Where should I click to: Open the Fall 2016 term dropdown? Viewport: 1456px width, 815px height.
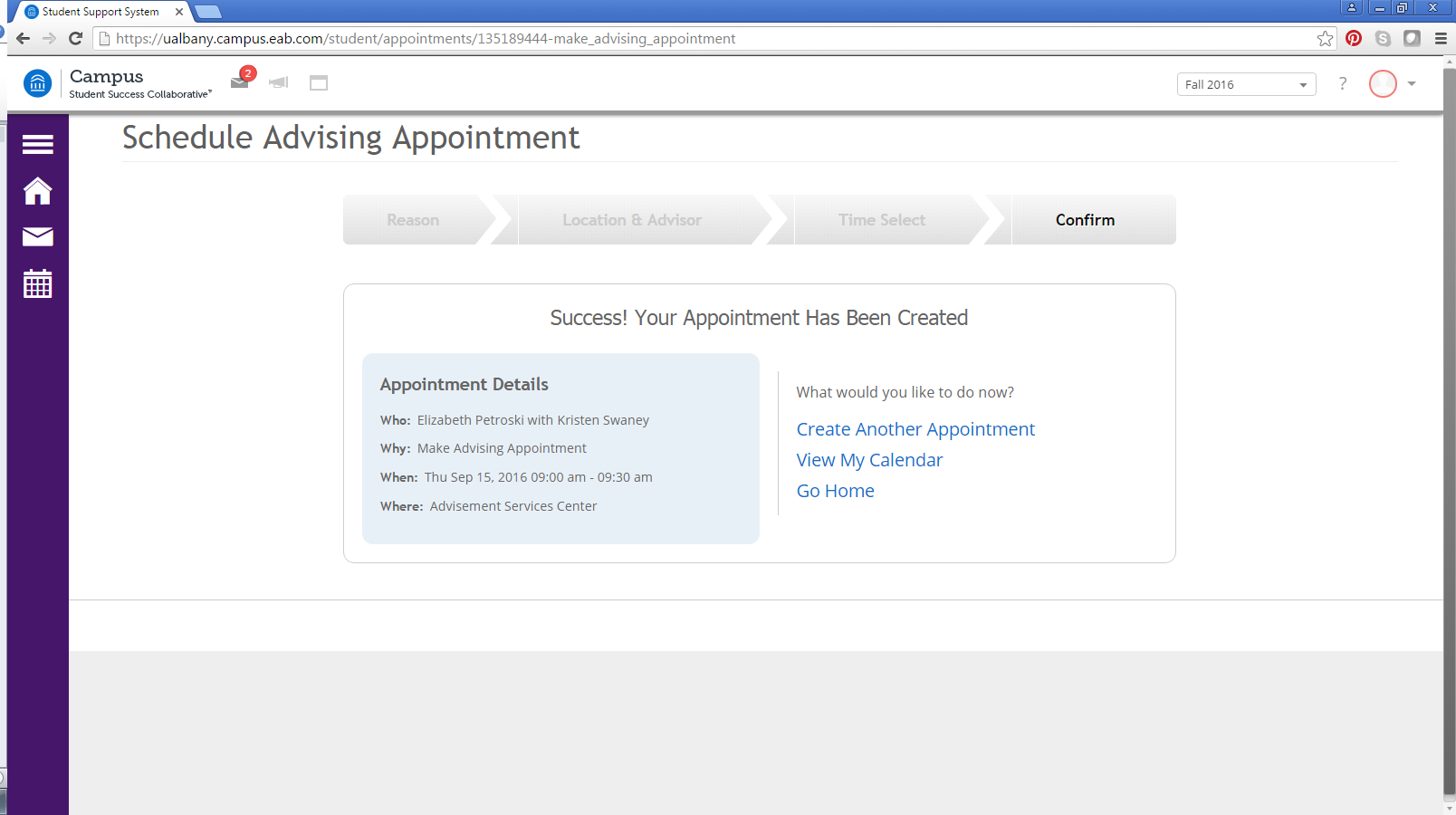[1246, 83]
